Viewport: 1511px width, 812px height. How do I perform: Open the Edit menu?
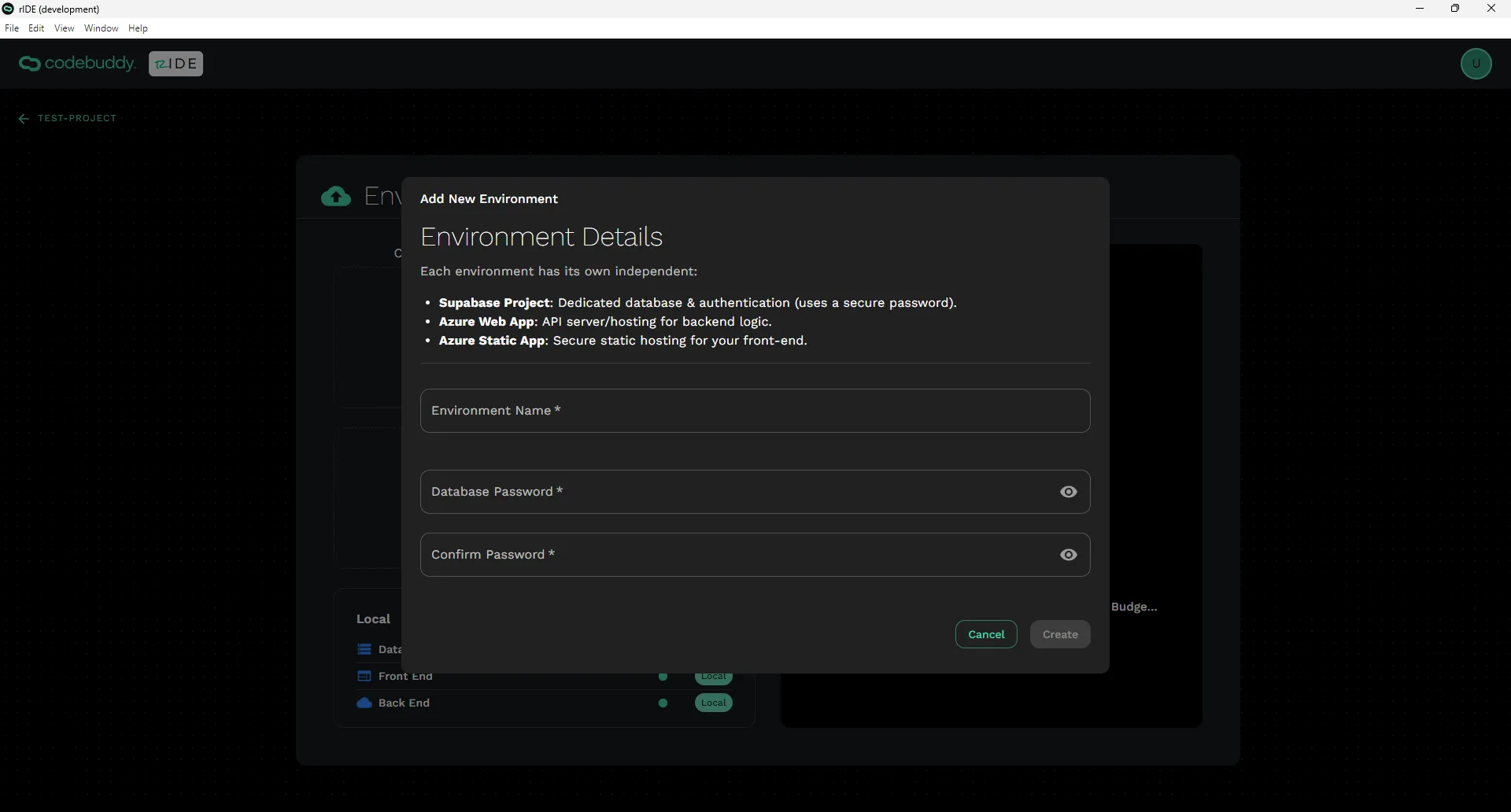point(36,28)
